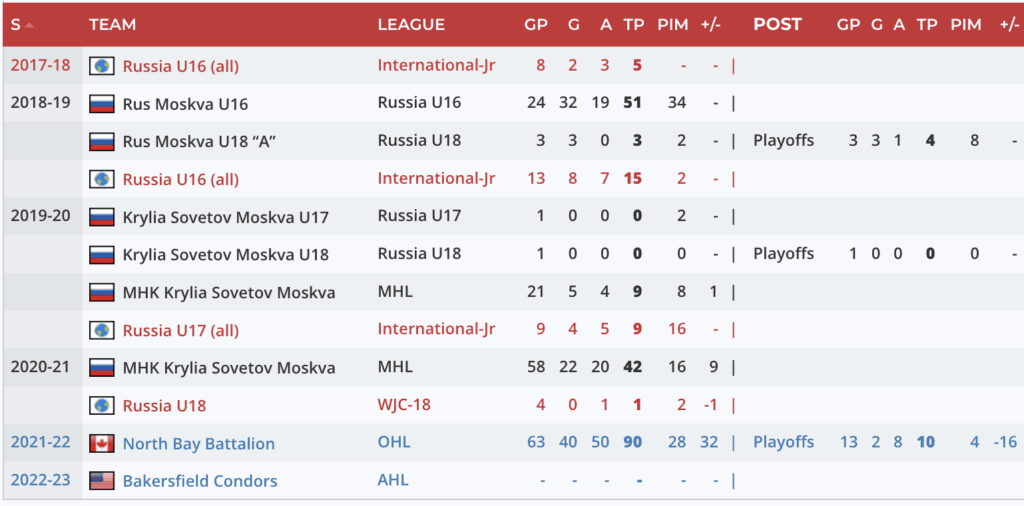Click Russian flag beside Krylia Sovetov Moskva U18

102,254
